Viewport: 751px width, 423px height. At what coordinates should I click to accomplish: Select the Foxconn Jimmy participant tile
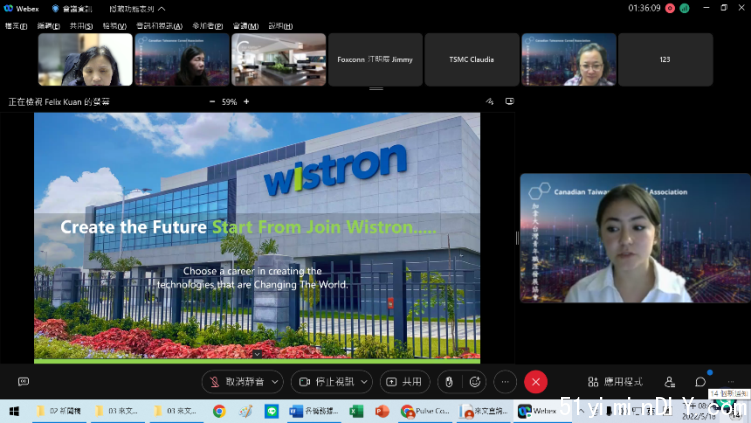[376, 59]
